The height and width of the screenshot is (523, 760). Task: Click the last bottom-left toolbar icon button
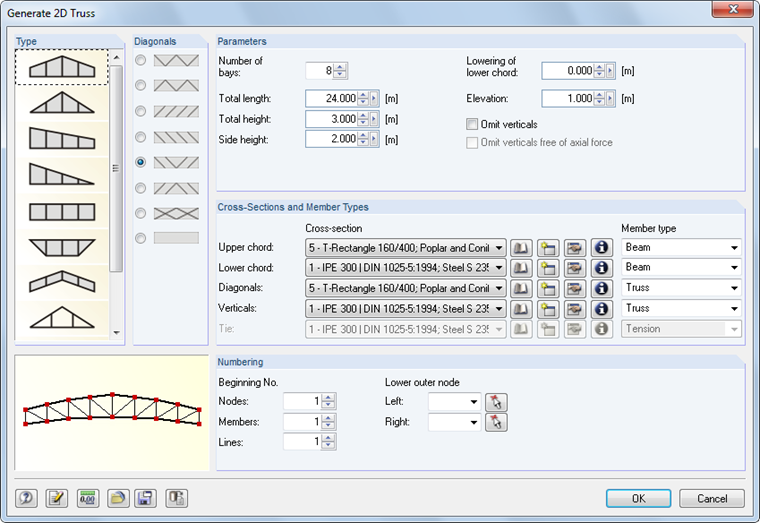coord(176,498)
